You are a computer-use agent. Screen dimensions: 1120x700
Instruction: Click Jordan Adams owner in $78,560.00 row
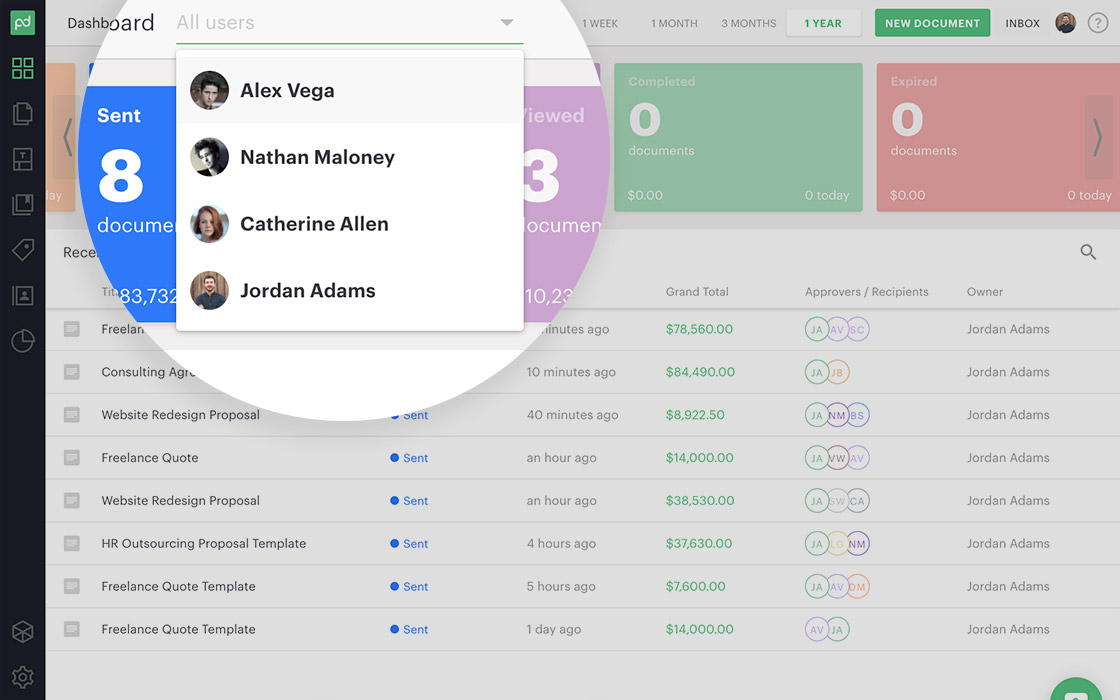[1008, 329]
